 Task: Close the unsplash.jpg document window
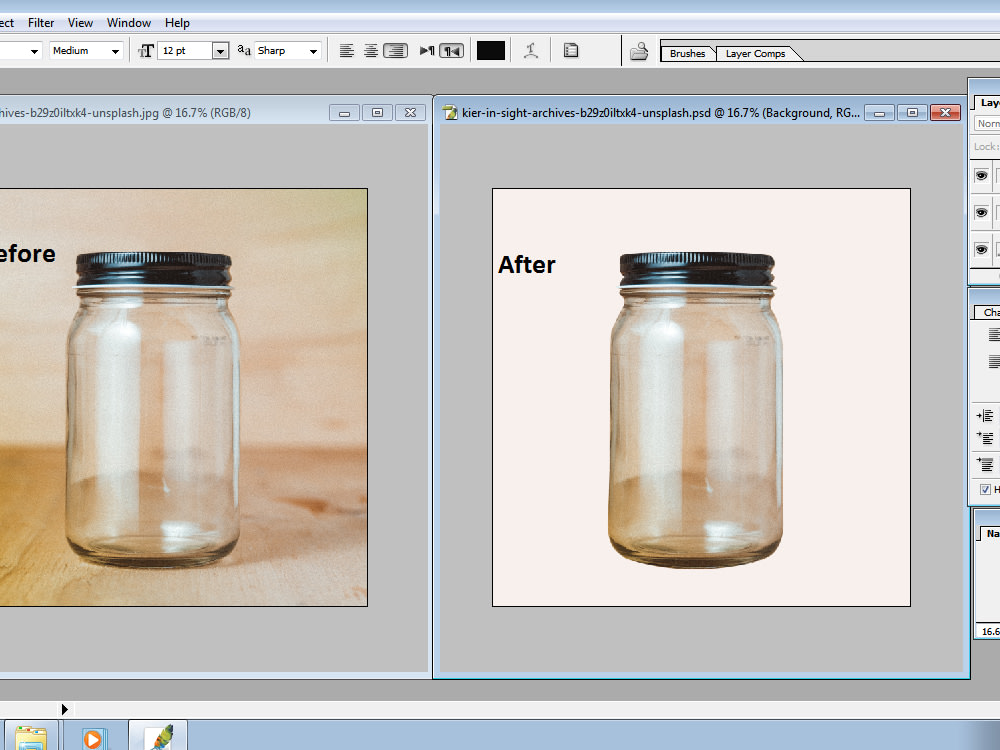411,113
